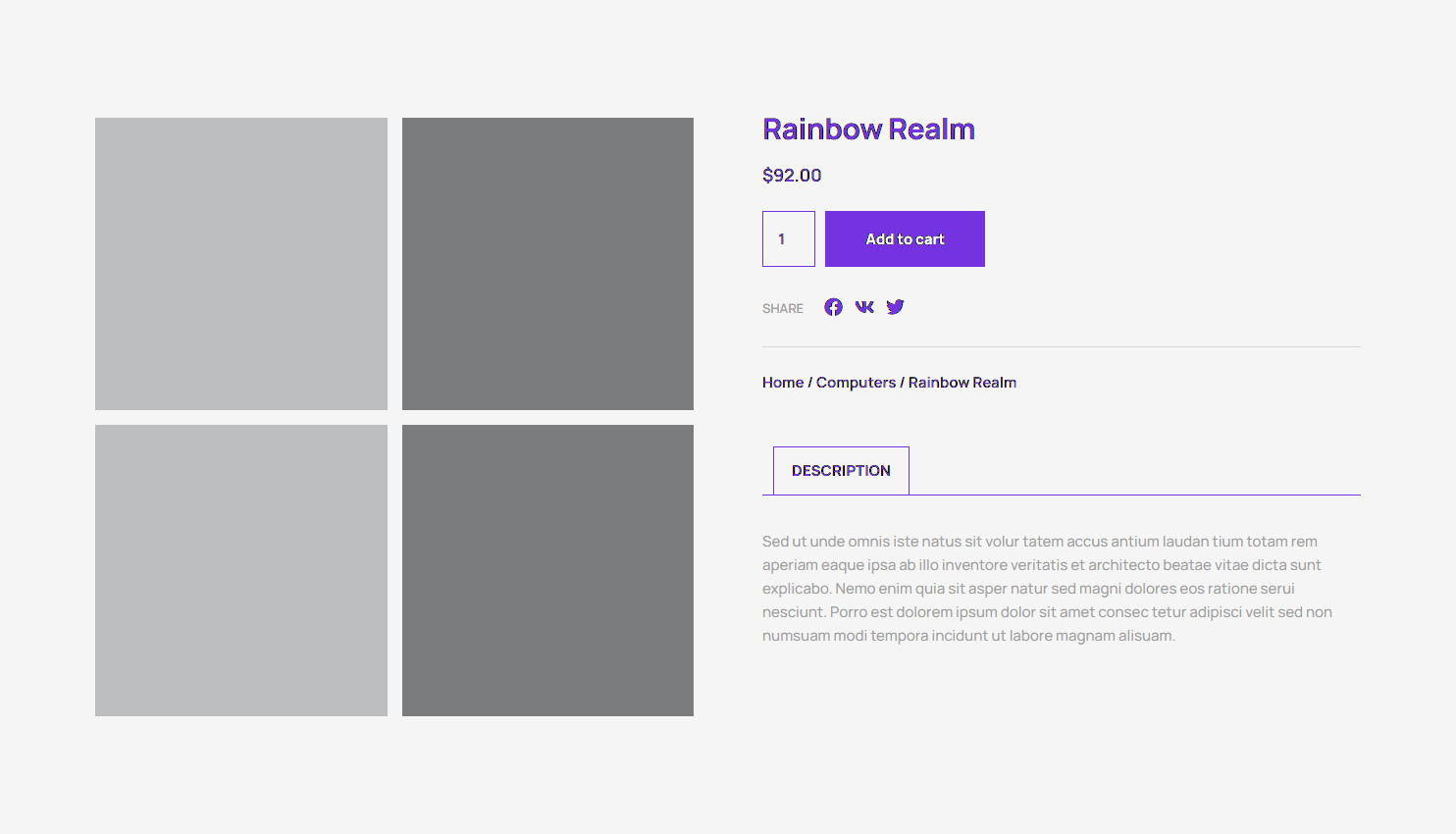Click the $92.00 price text
This screenshot has height=834, width=1456.
point(792,176)
